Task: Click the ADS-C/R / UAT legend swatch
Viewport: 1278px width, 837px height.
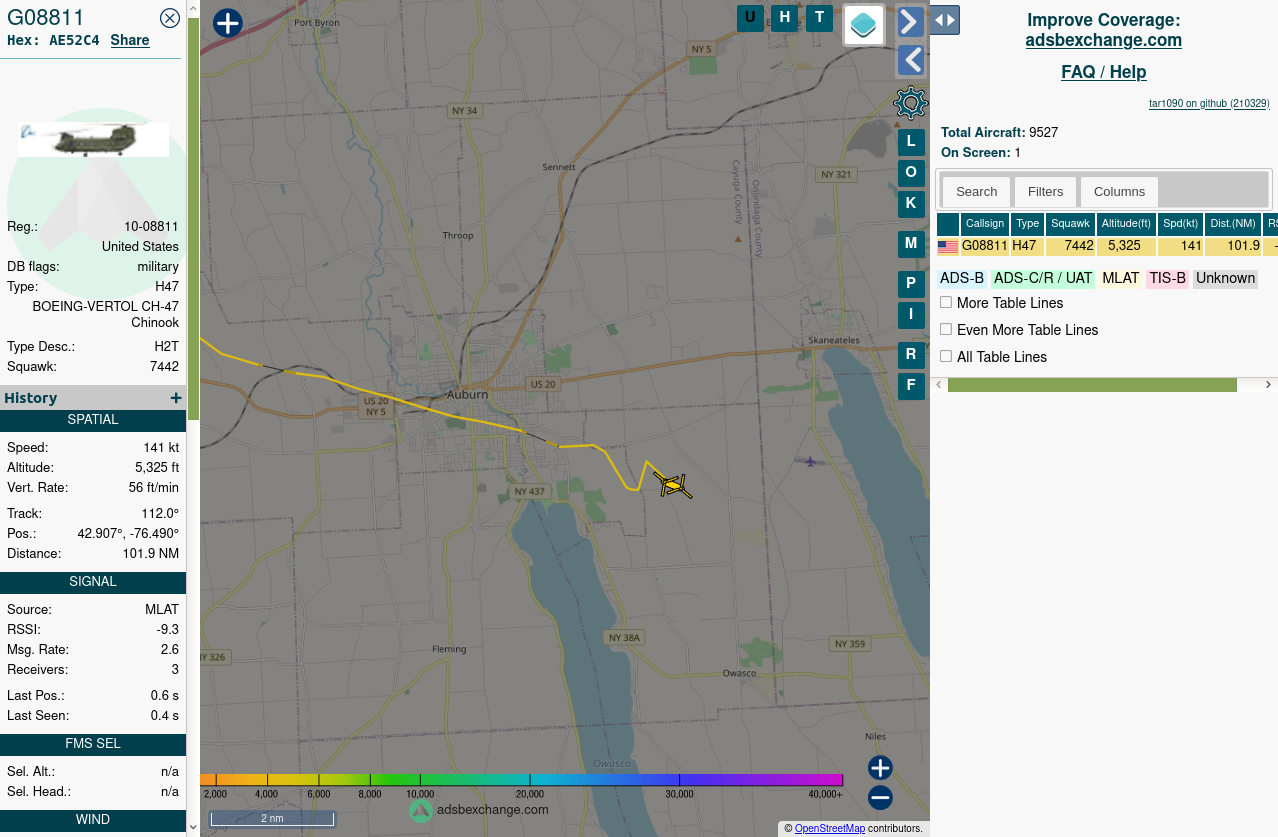Action: [1043, 278]
